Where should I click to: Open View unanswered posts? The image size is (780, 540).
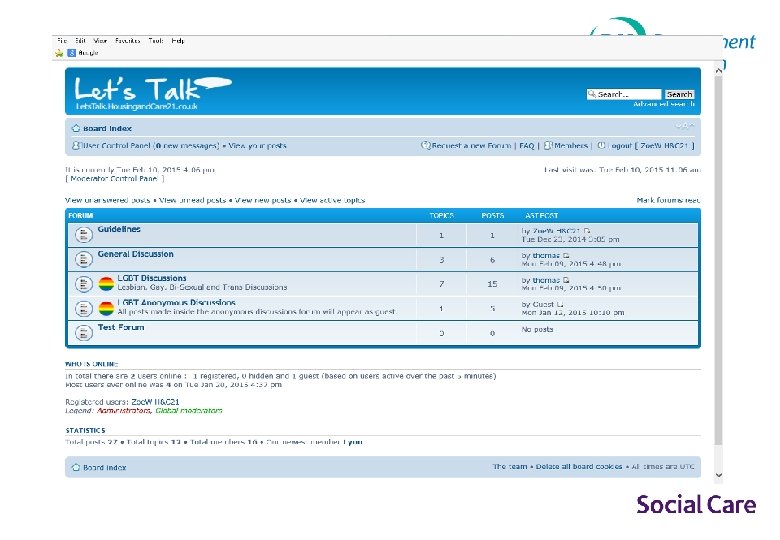click(107, 200)
